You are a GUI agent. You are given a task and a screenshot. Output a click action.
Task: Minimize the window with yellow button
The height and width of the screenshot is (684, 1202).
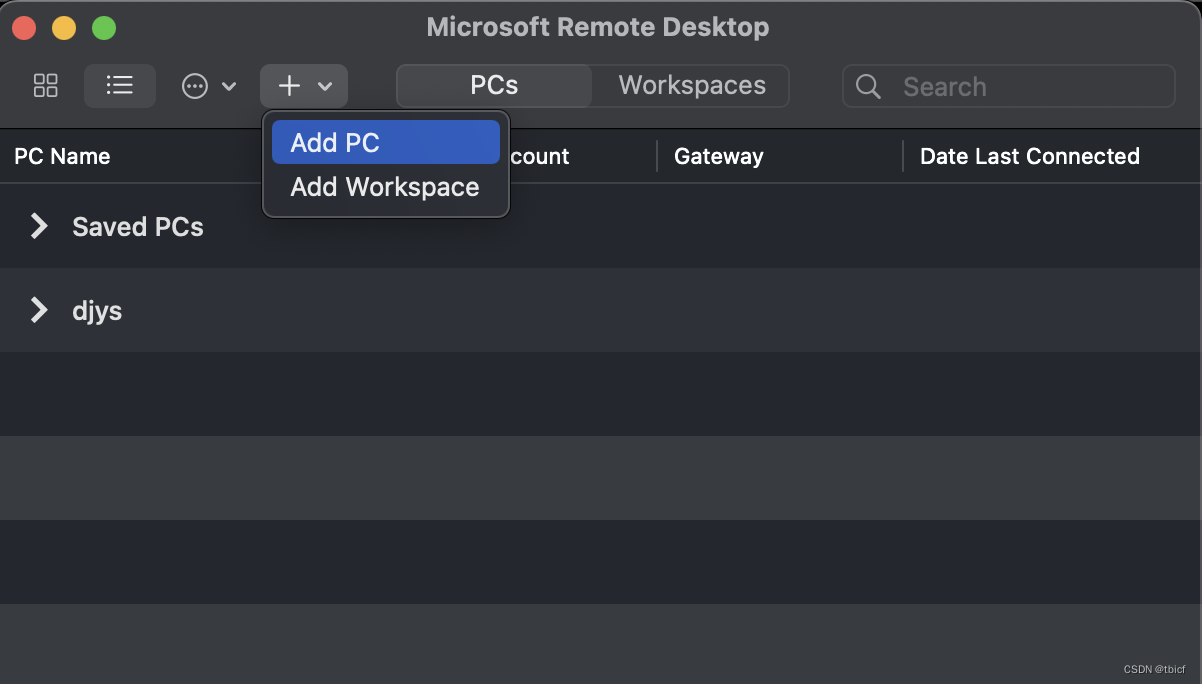click(64, 28)
